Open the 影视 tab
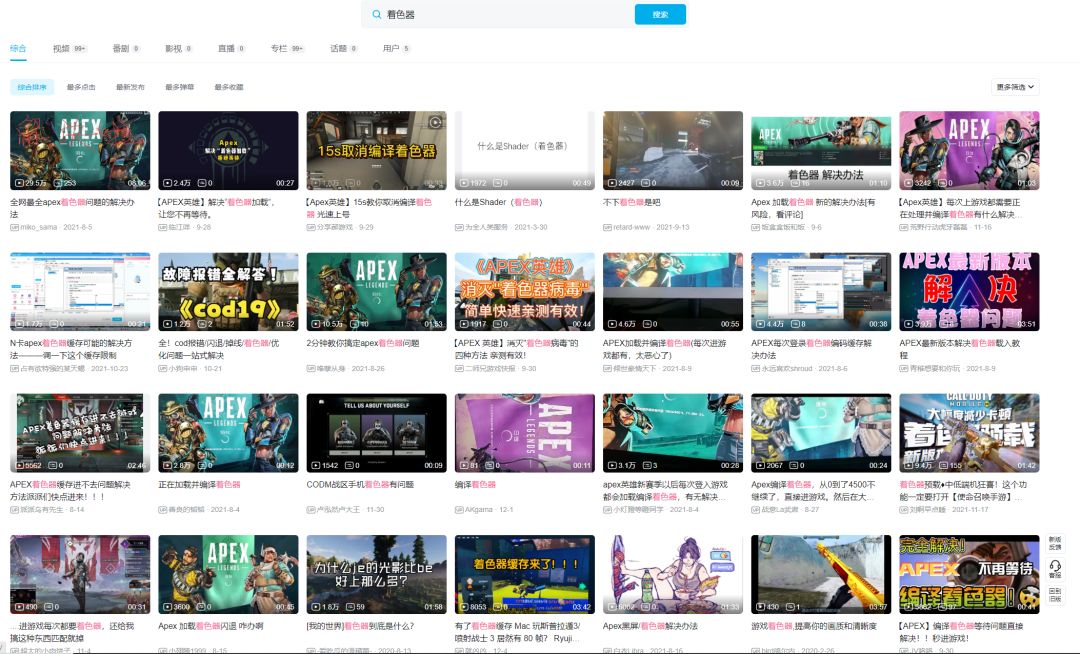 click(x=178, y=48)
